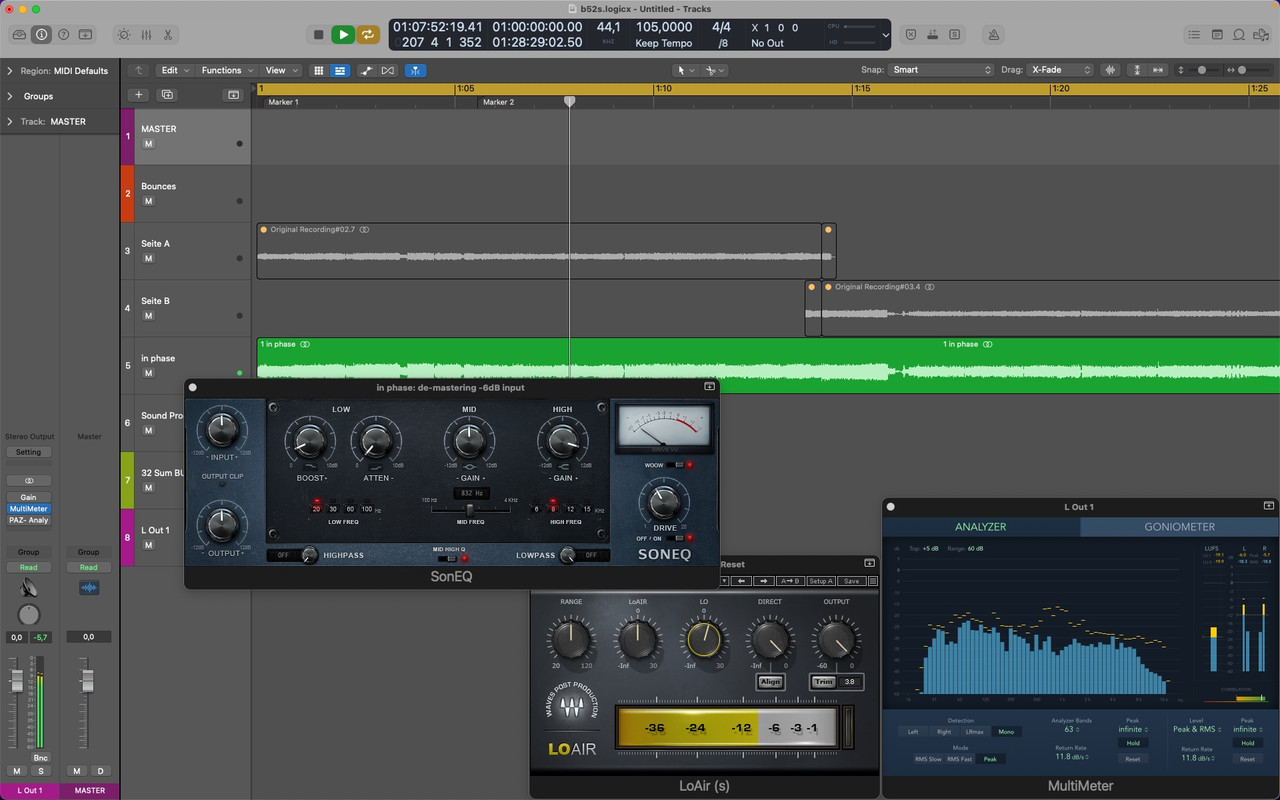1280x800 pixels.
Task: Expand the Region MIDI Defaults section
Action: (10, 71)
